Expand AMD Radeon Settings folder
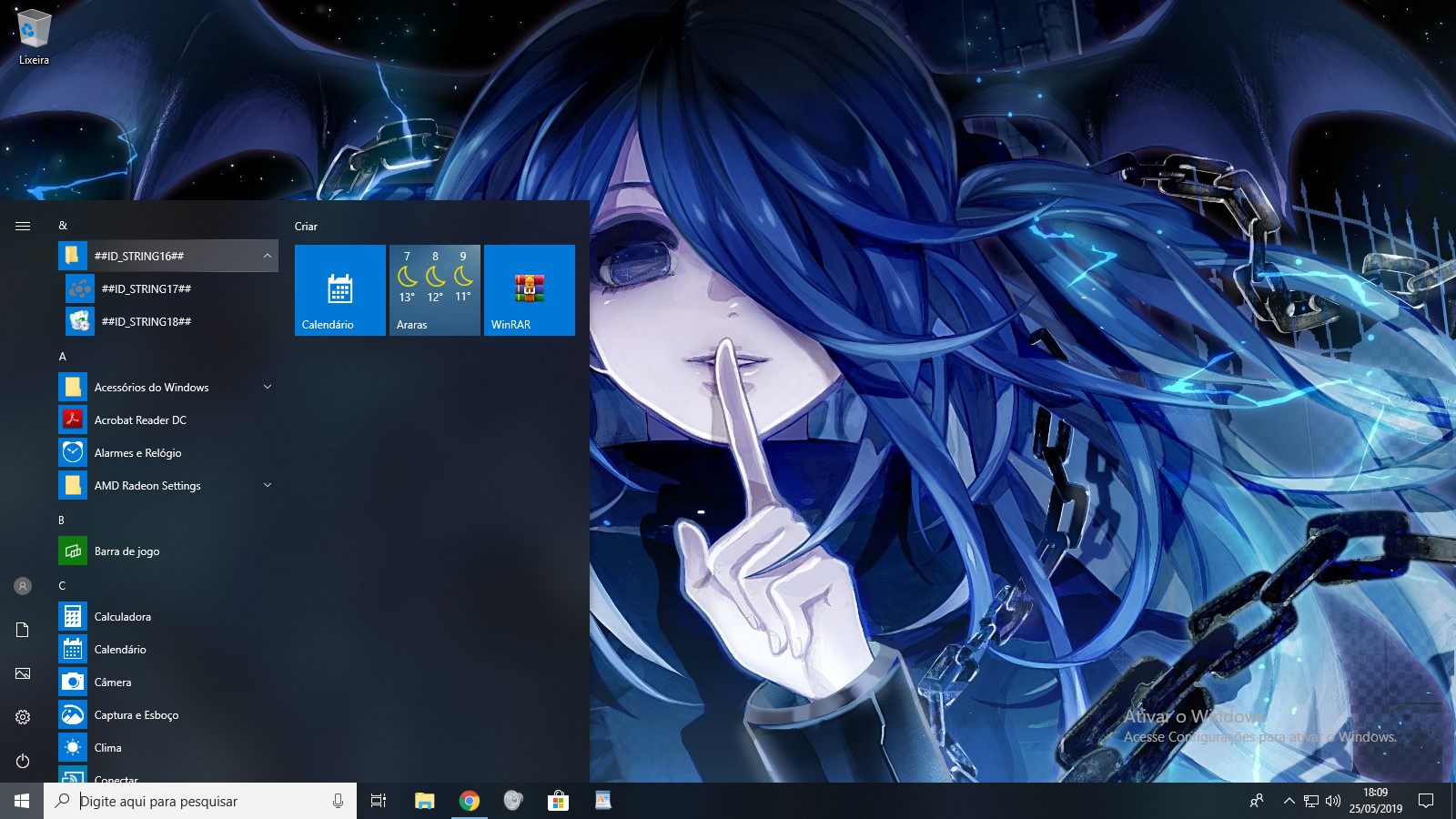Image resolution: width=1456 pixels, height=819 pixels. (x=168, y=485)
